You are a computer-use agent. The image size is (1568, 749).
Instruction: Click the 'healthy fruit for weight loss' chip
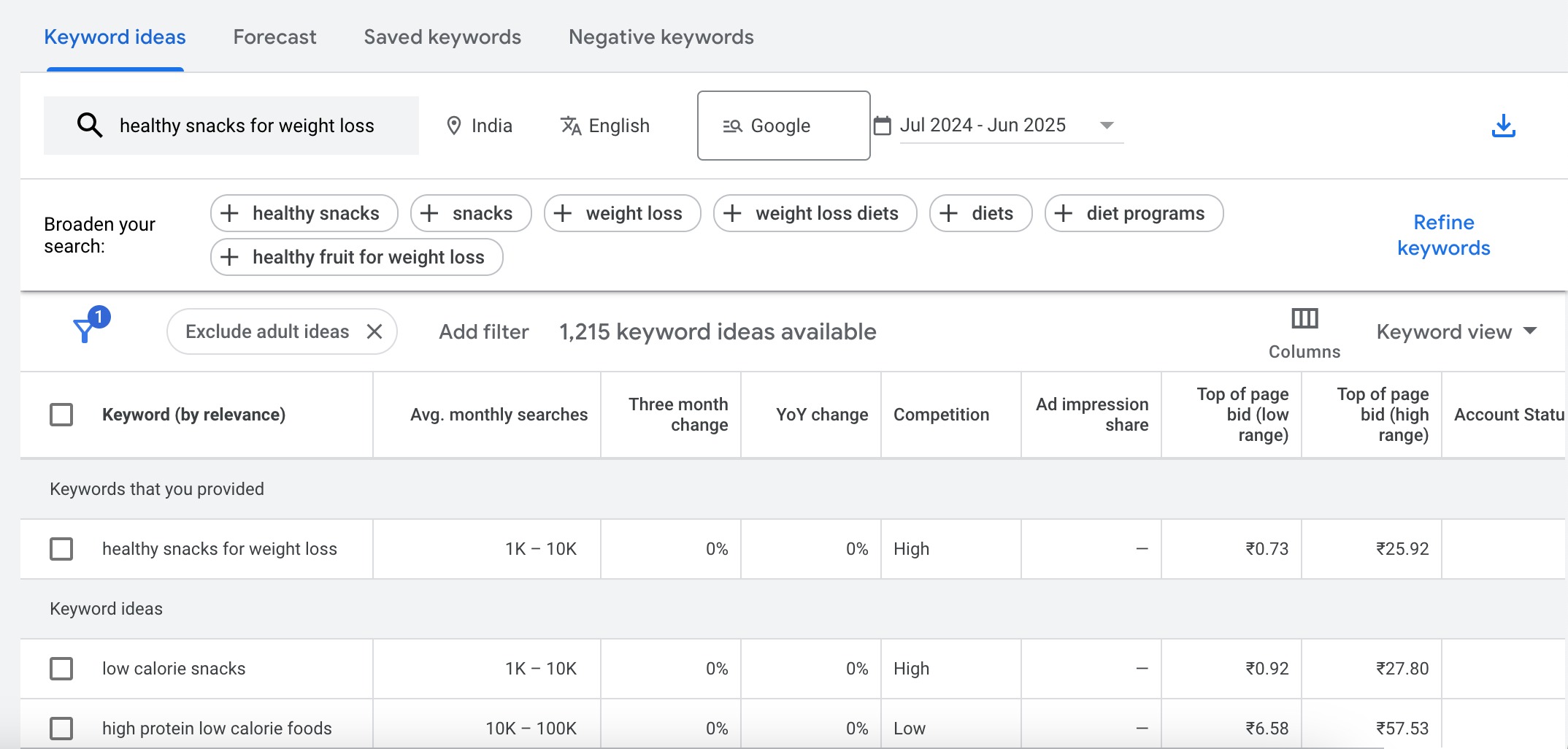[356, 257]
